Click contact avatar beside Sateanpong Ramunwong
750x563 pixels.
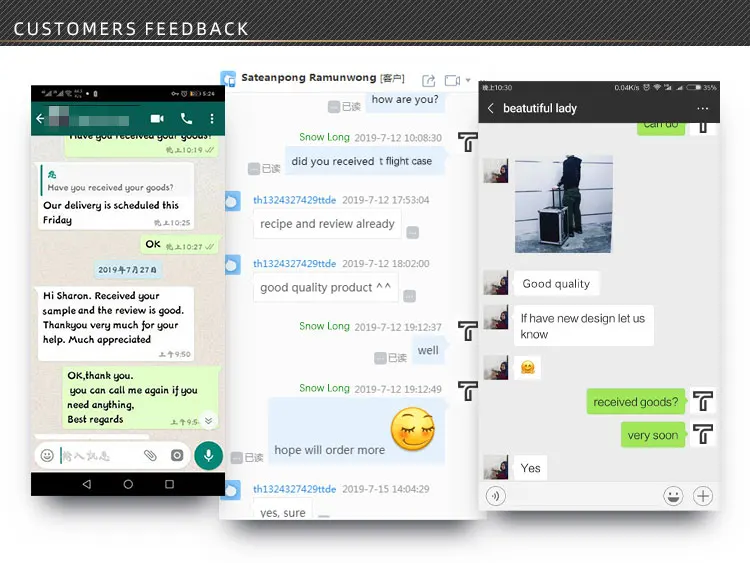coord(228,79)
